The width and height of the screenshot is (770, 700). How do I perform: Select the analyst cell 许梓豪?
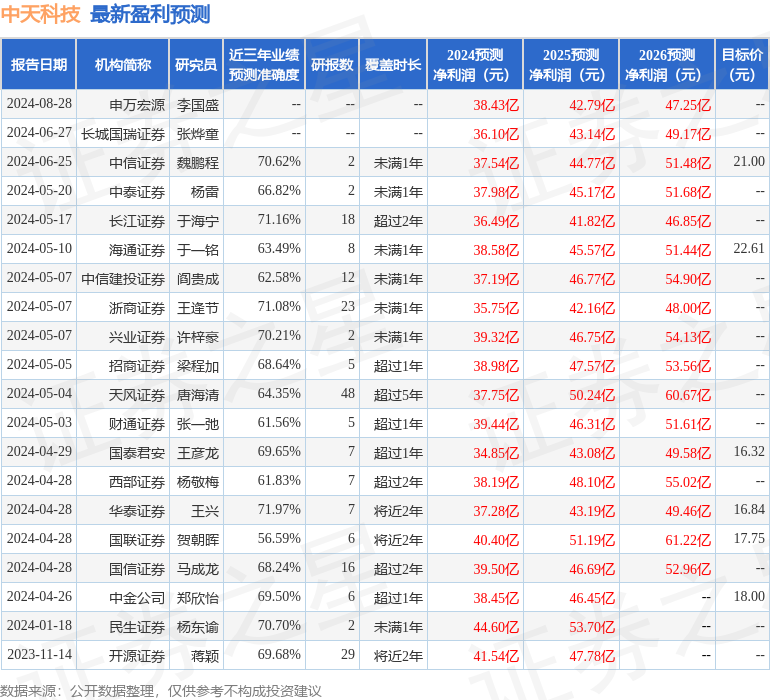[x=198, y=336]
